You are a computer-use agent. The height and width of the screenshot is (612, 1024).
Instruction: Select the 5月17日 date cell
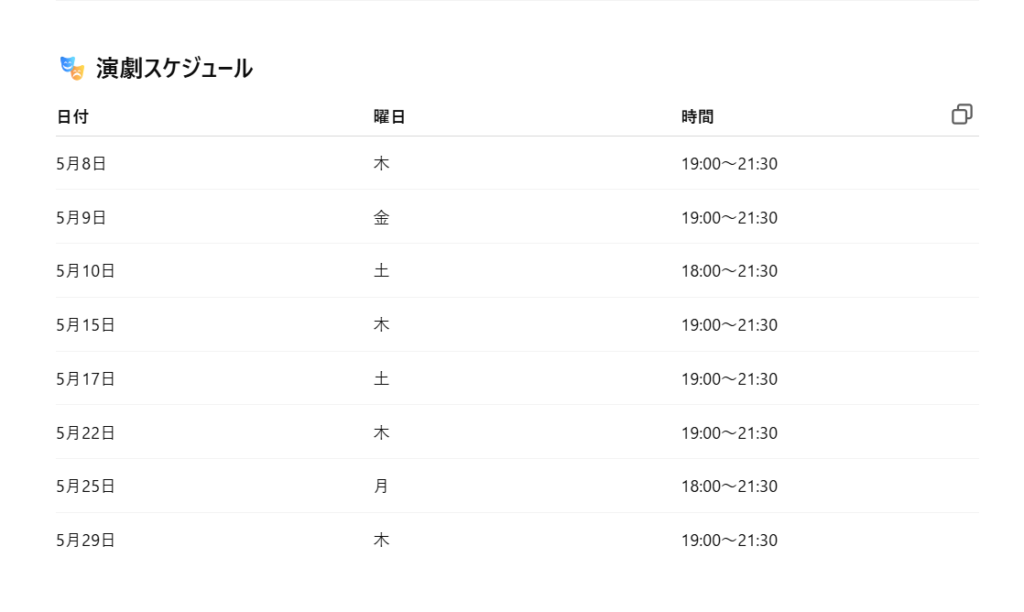(x=86, y=379)
